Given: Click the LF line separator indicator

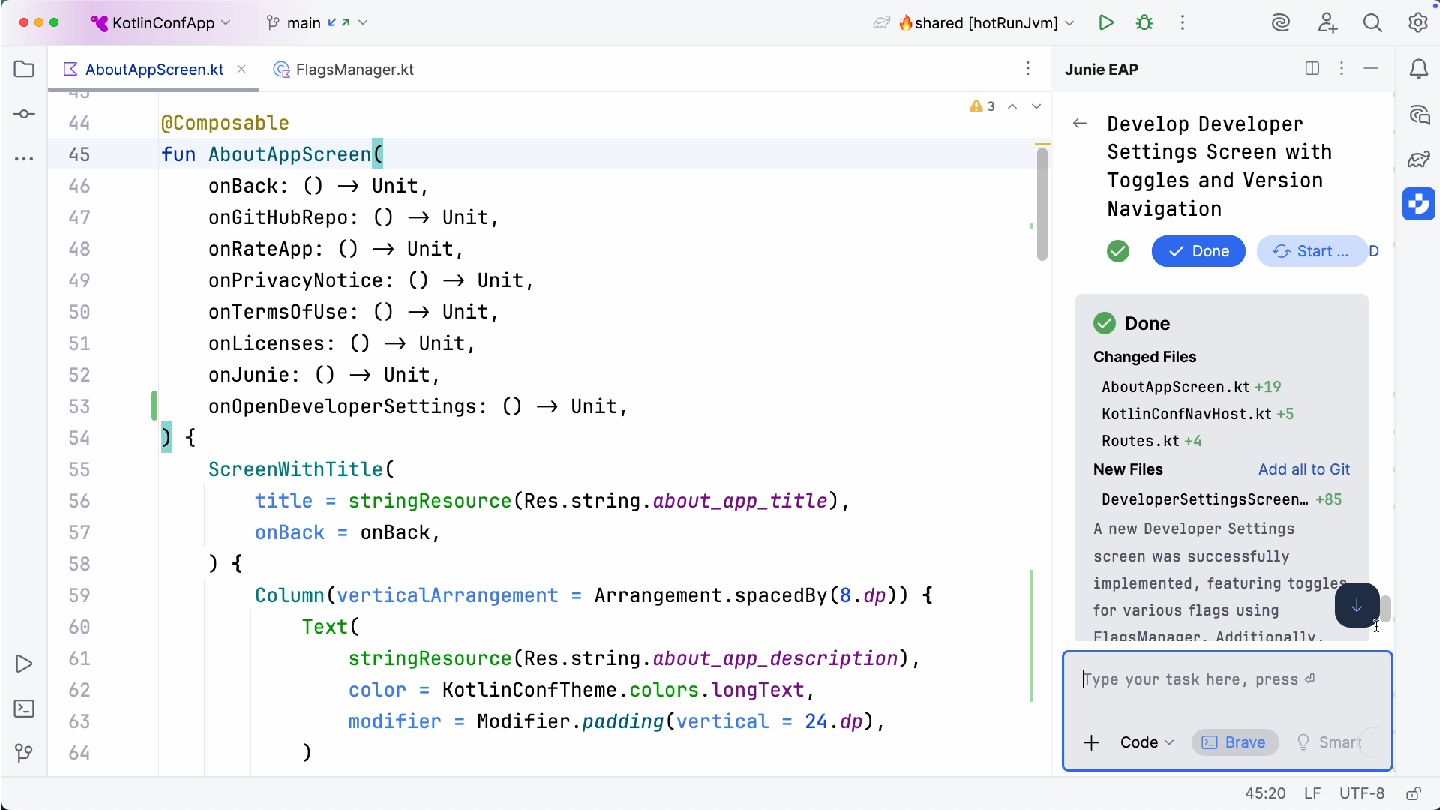Looking at the screenshot, I should pyautogui.click(x=1312, y=794).
